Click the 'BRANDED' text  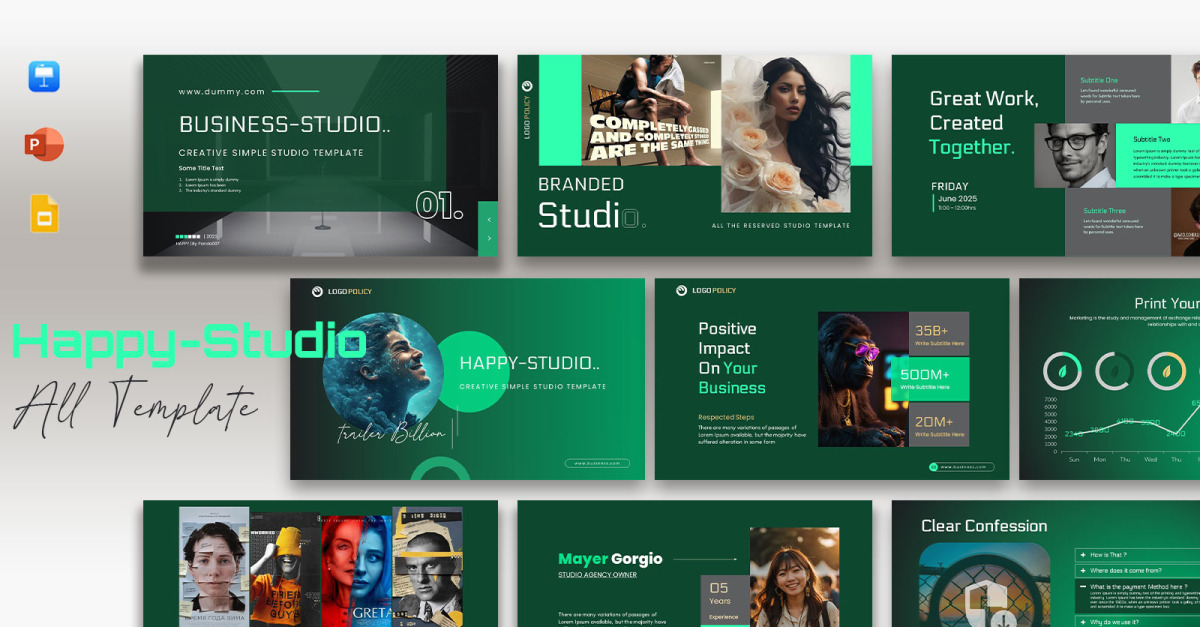pos(580,184)
